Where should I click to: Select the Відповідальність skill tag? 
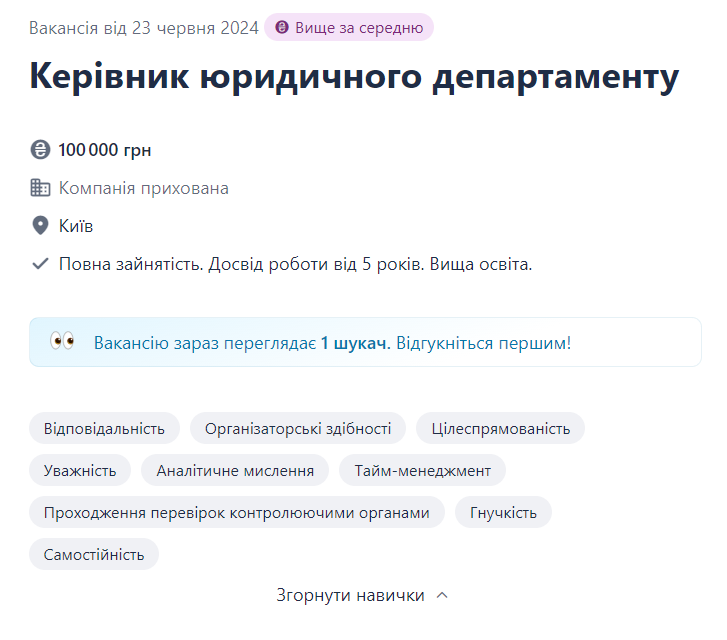tap(104, 429)
